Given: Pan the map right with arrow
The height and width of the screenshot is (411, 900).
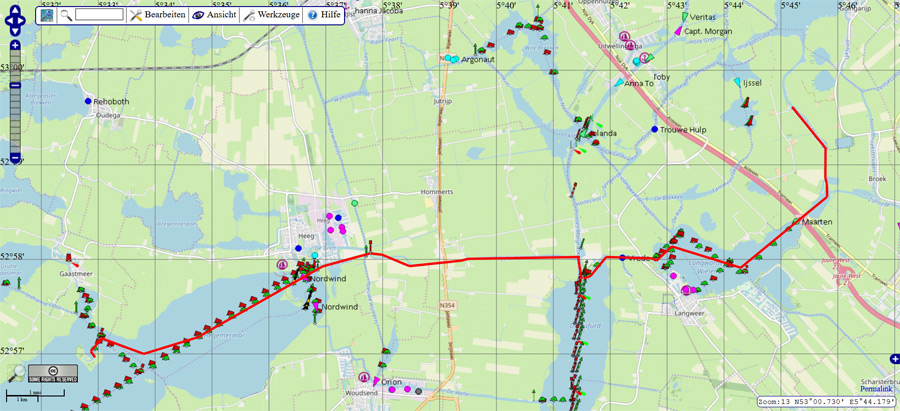Looking at the screenshot, I should click(25, 20).
